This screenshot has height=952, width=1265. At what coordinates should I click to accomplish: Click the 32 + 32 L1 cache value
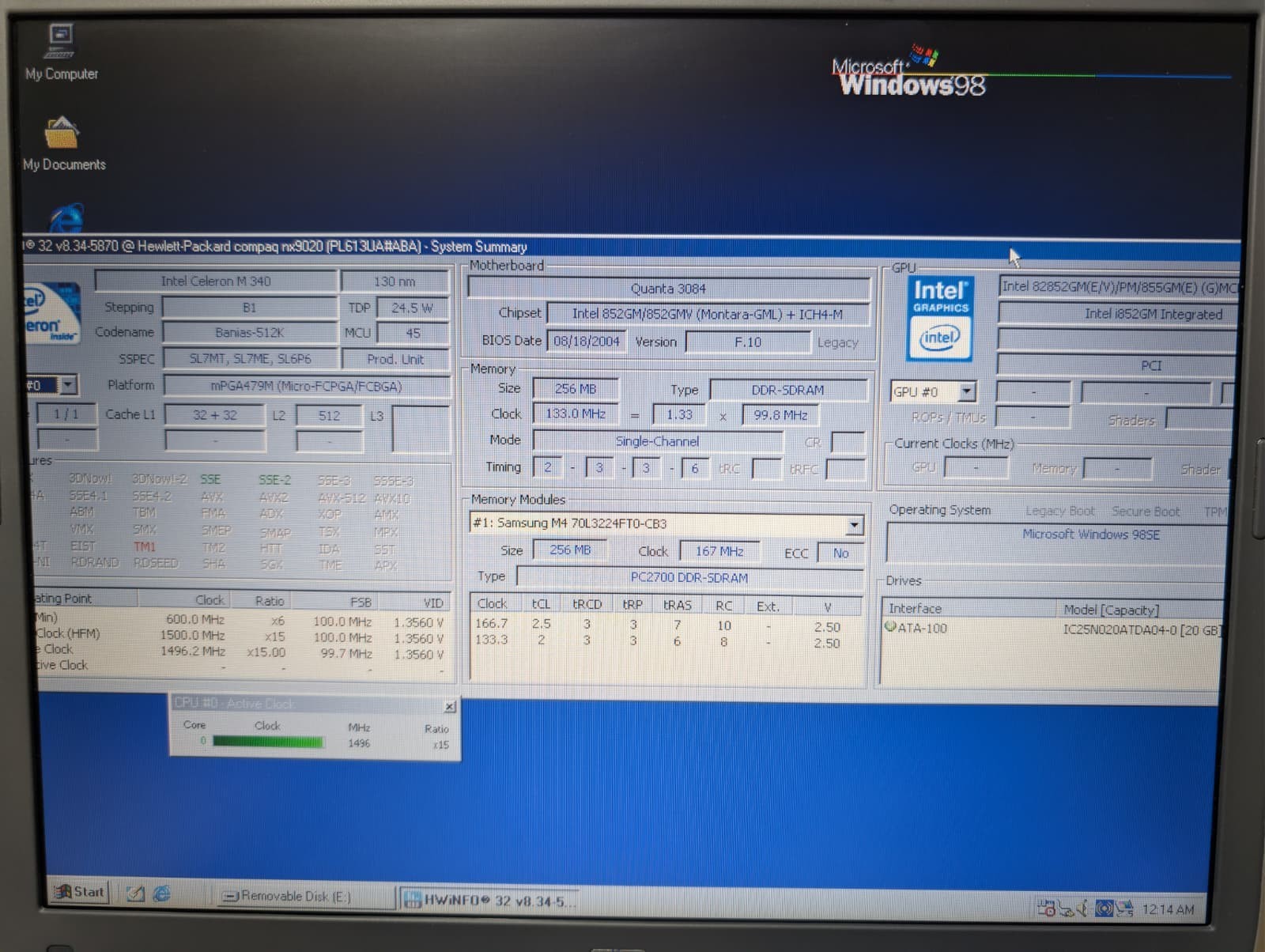click(215, 415)
